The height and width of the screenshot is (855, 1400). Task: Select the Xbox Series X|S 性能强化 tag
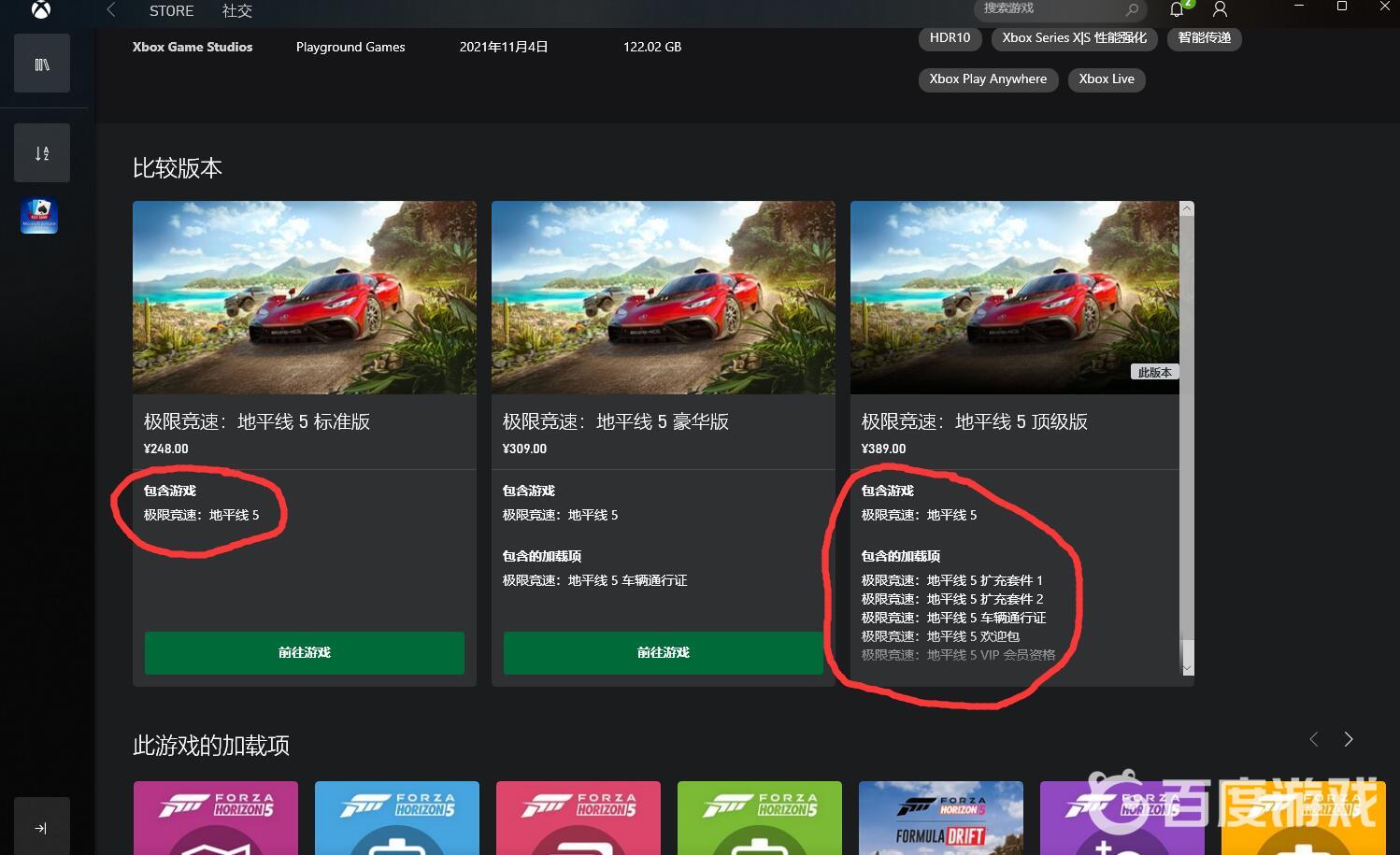(1074, 38)
